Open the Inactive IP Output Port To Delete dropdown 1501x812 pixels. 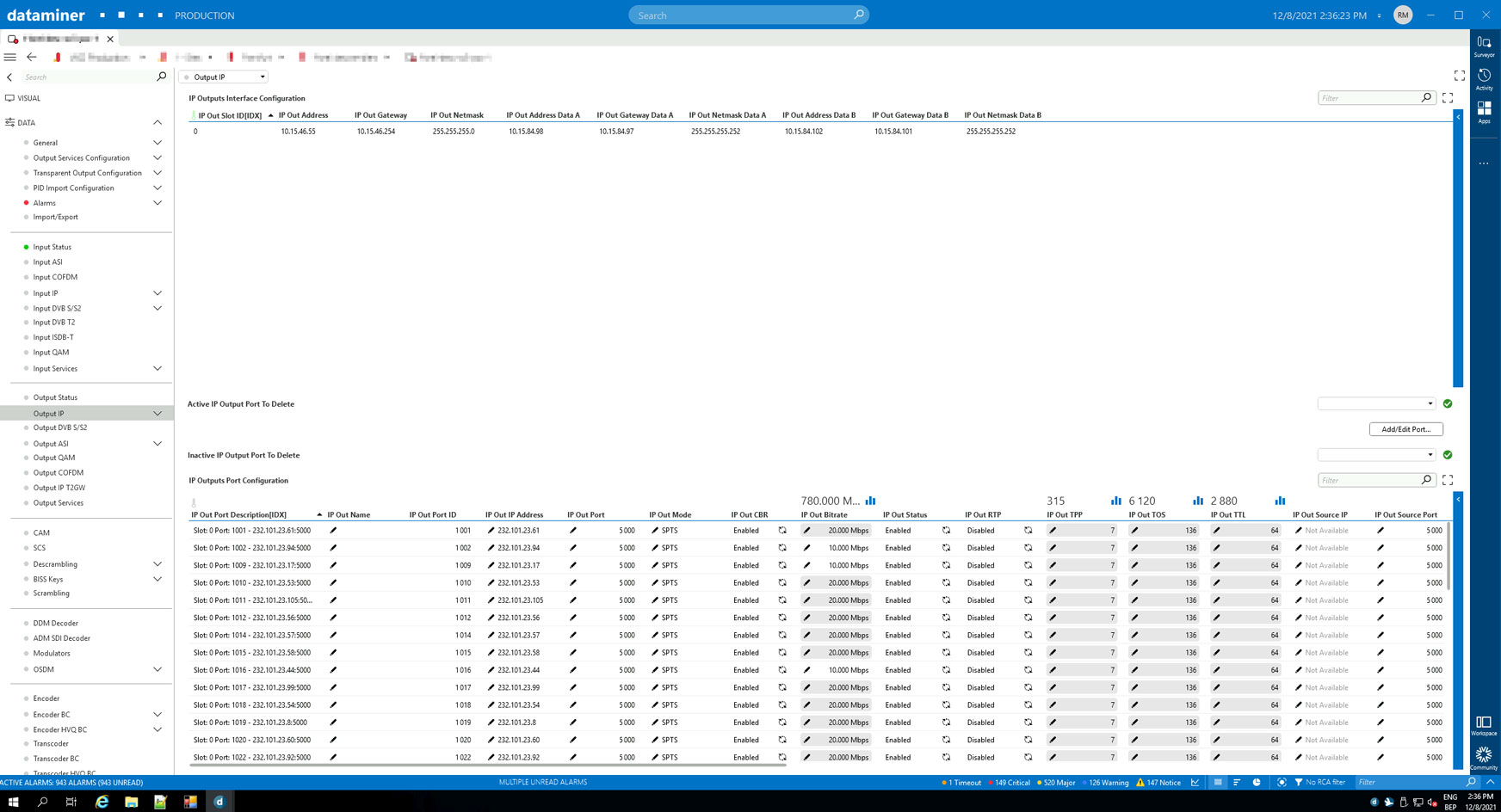1376,455
